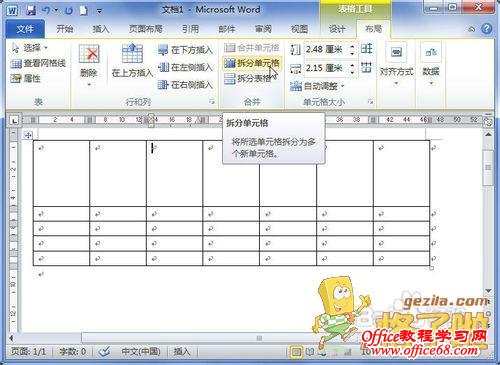Click 在左侧插入
500x365 pixels.
click(185, 67)
